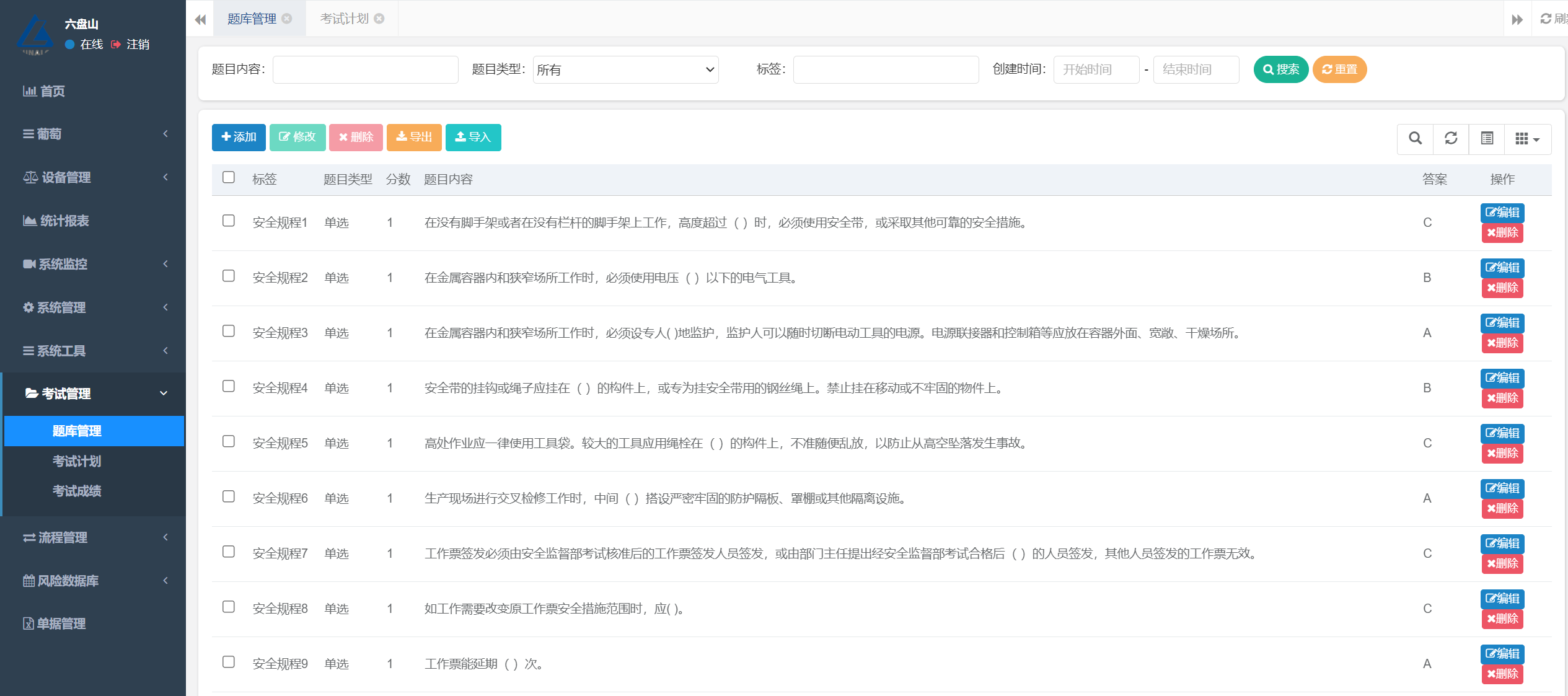
Task: Click the 题目内容 input field
Action: [366, 69]
